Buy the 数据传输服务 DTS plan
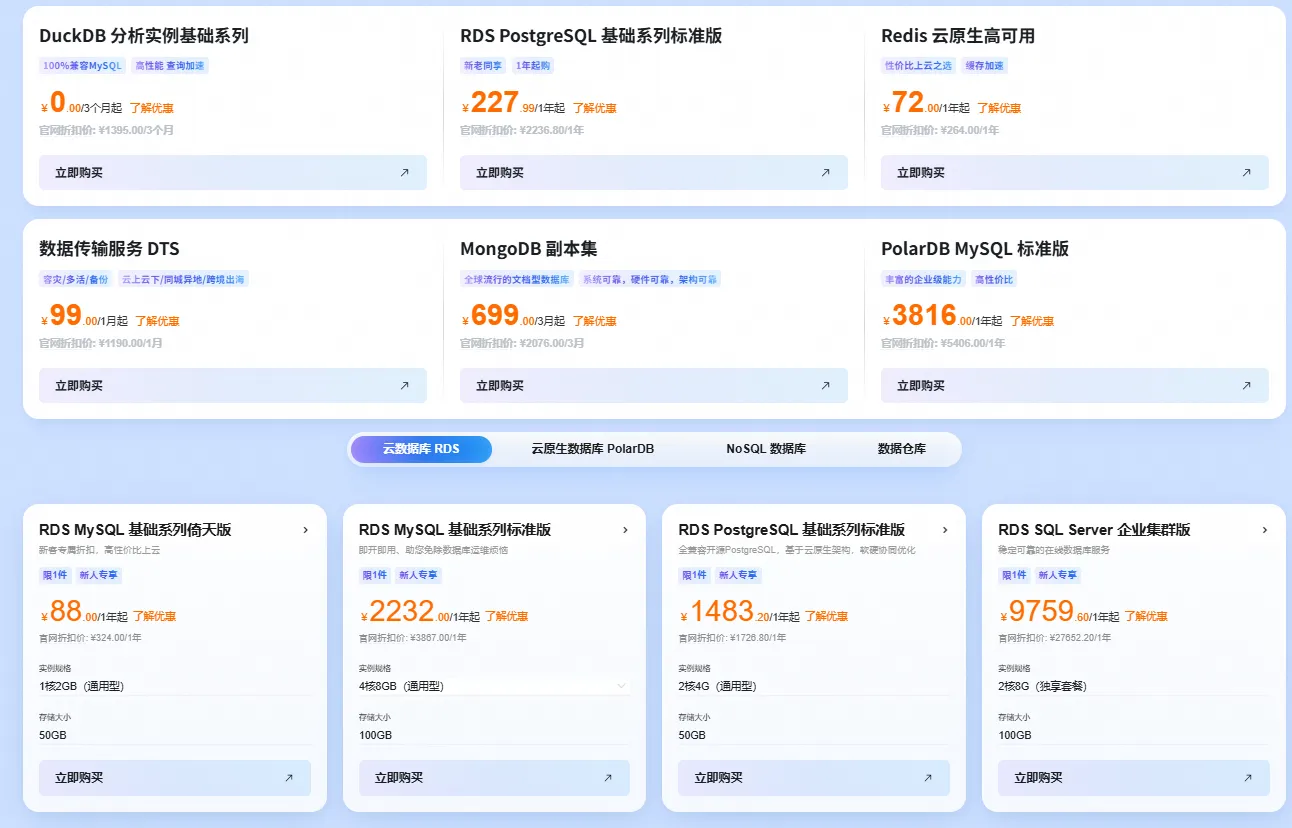 (x=233, y=385)
